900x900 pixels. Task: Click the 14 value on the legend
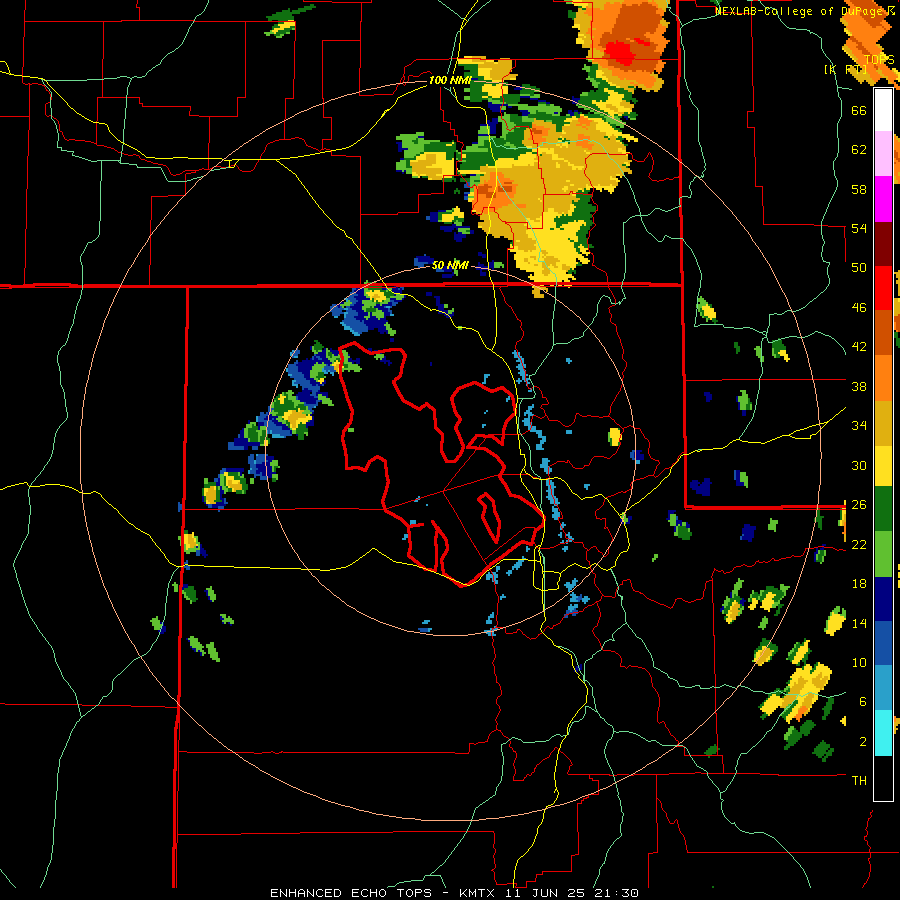(x=859, y=623)
